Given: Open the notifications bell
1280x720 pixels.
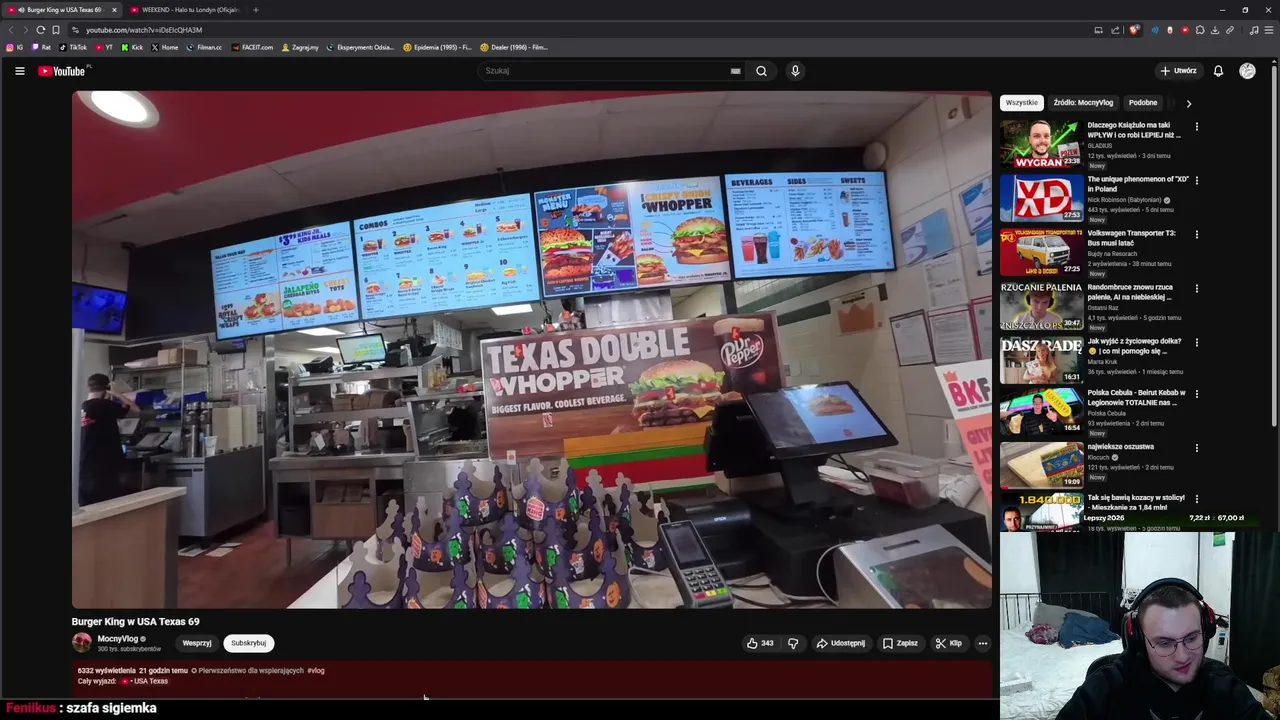Looking at the screenshot, I should pyautogui.click(x=1218, y=71).
